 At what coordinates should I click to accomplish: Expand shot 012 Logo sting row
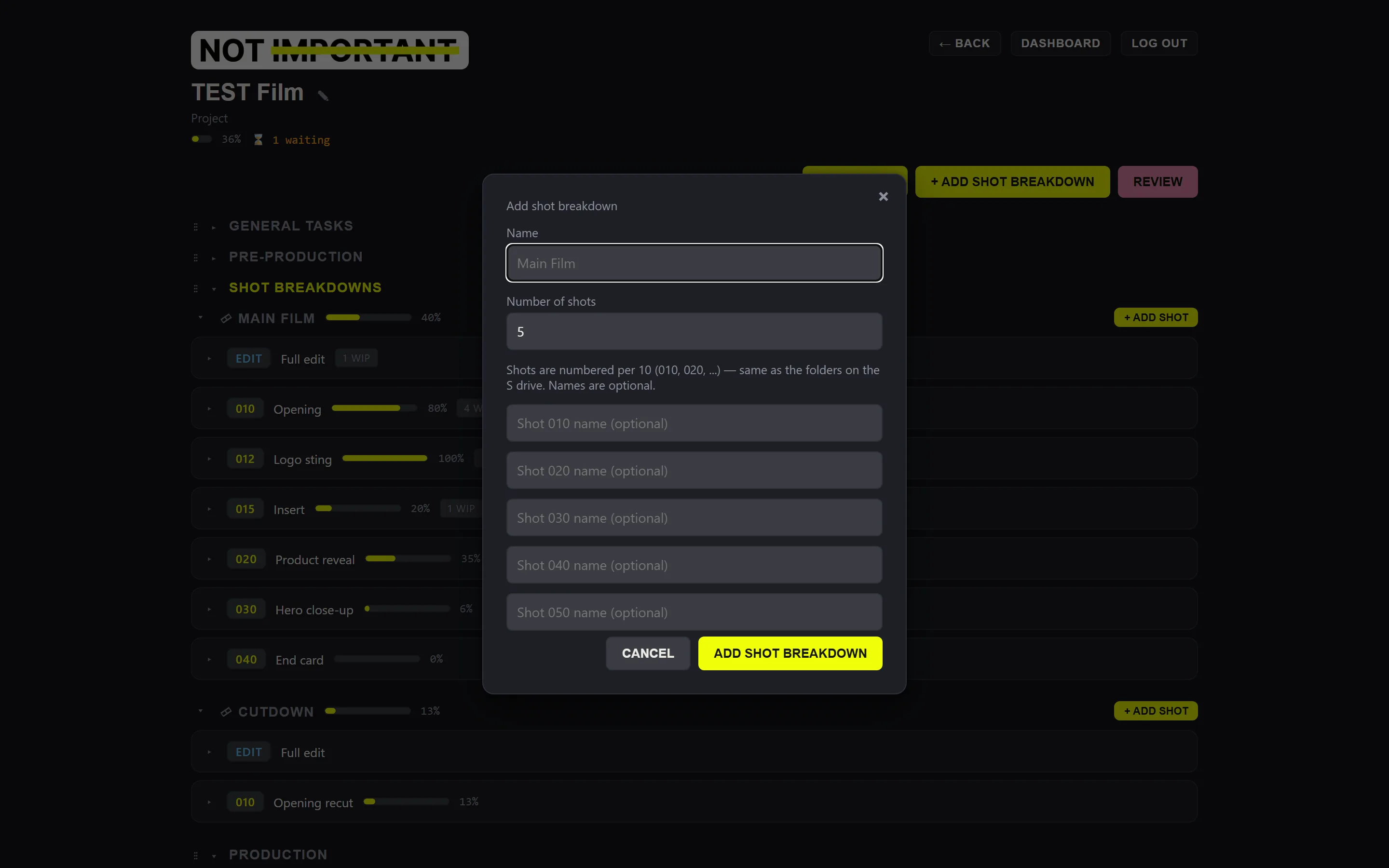(209, 459)
